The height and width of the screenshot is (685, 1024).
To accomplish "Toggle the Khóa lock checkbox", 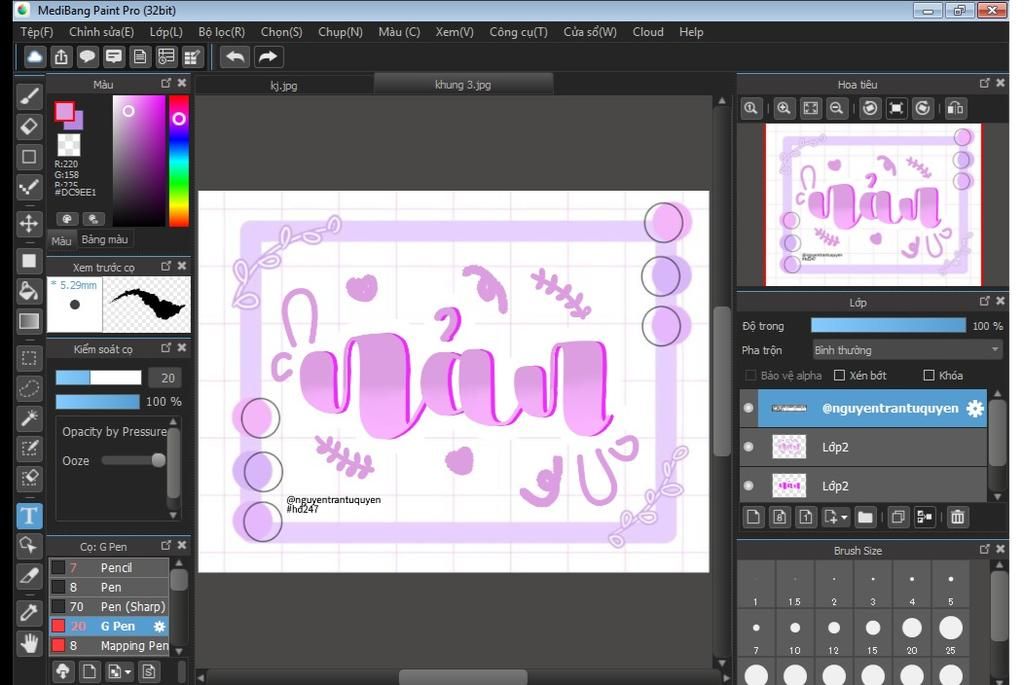I will (929, 375).
